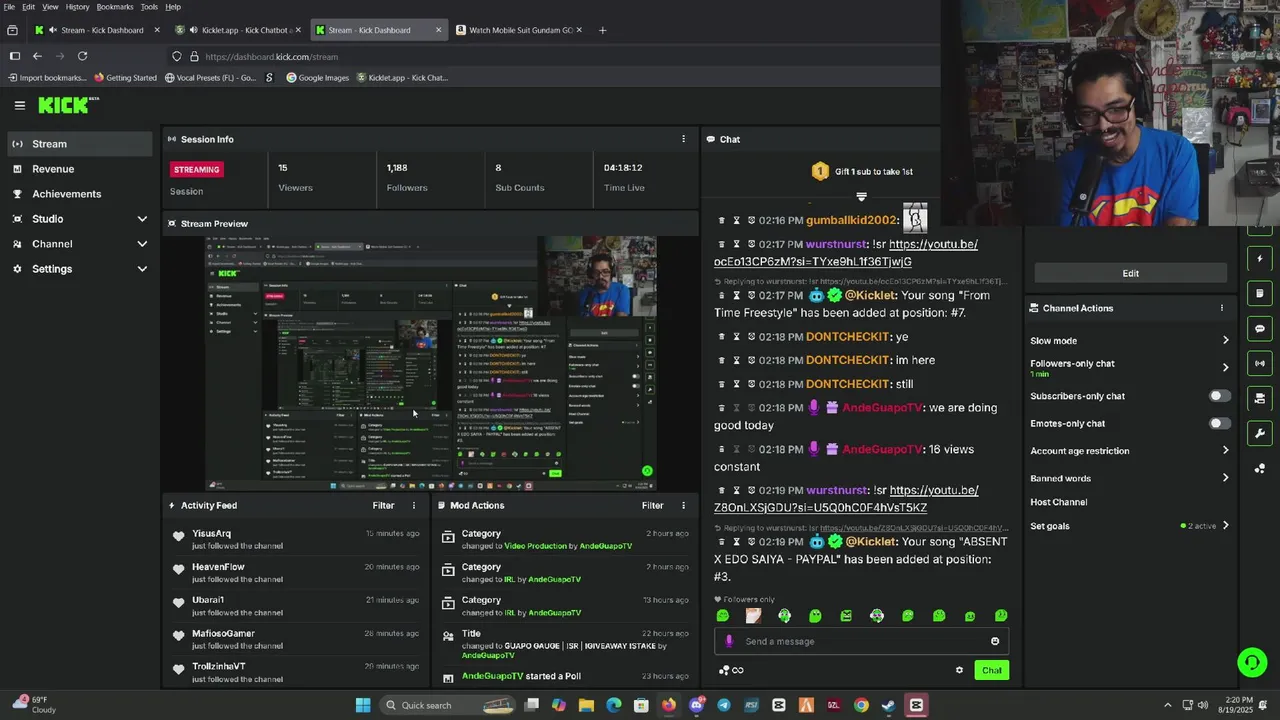This screenshot has height=720, width=1280.
Task: Toggle Emotes-only chat switch
Action: coord(1219,424)
